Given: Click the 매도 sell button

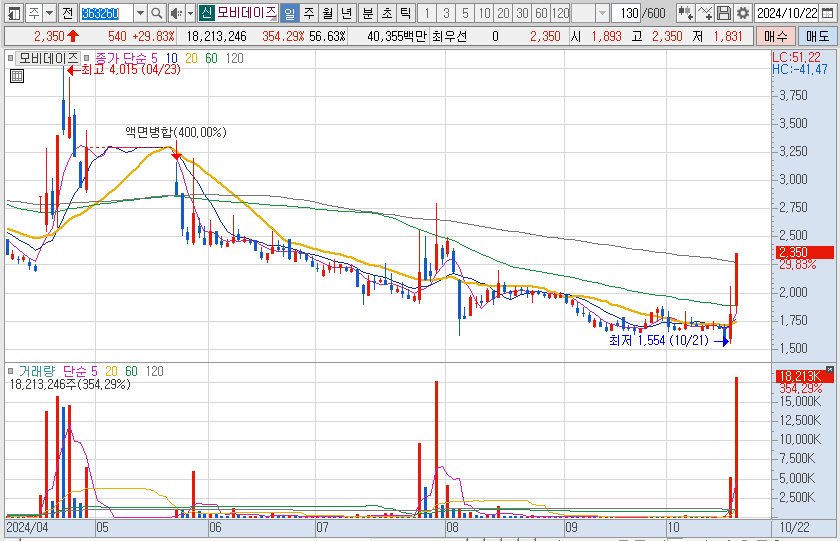Looking at the screenshot, I should 817,36.
